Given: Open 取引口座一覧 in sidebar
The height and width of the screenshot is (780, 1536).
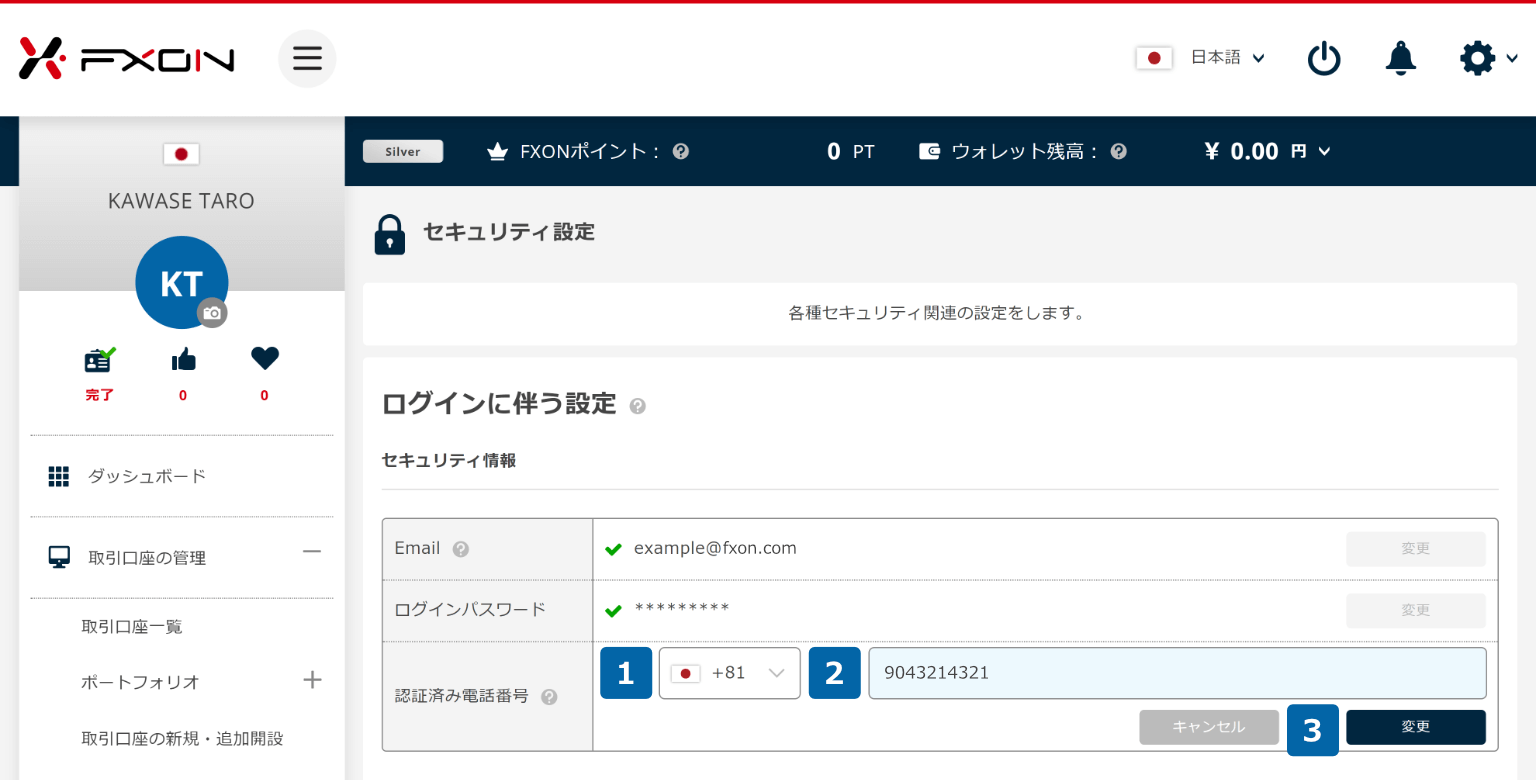Looking at the screenshot, I should [132, 627].
